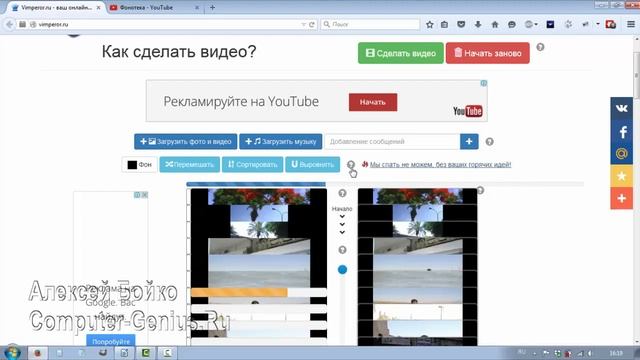640x360 pixels.
Task: Open bookmarks list icon in toolbar
Action: [444, 24]
